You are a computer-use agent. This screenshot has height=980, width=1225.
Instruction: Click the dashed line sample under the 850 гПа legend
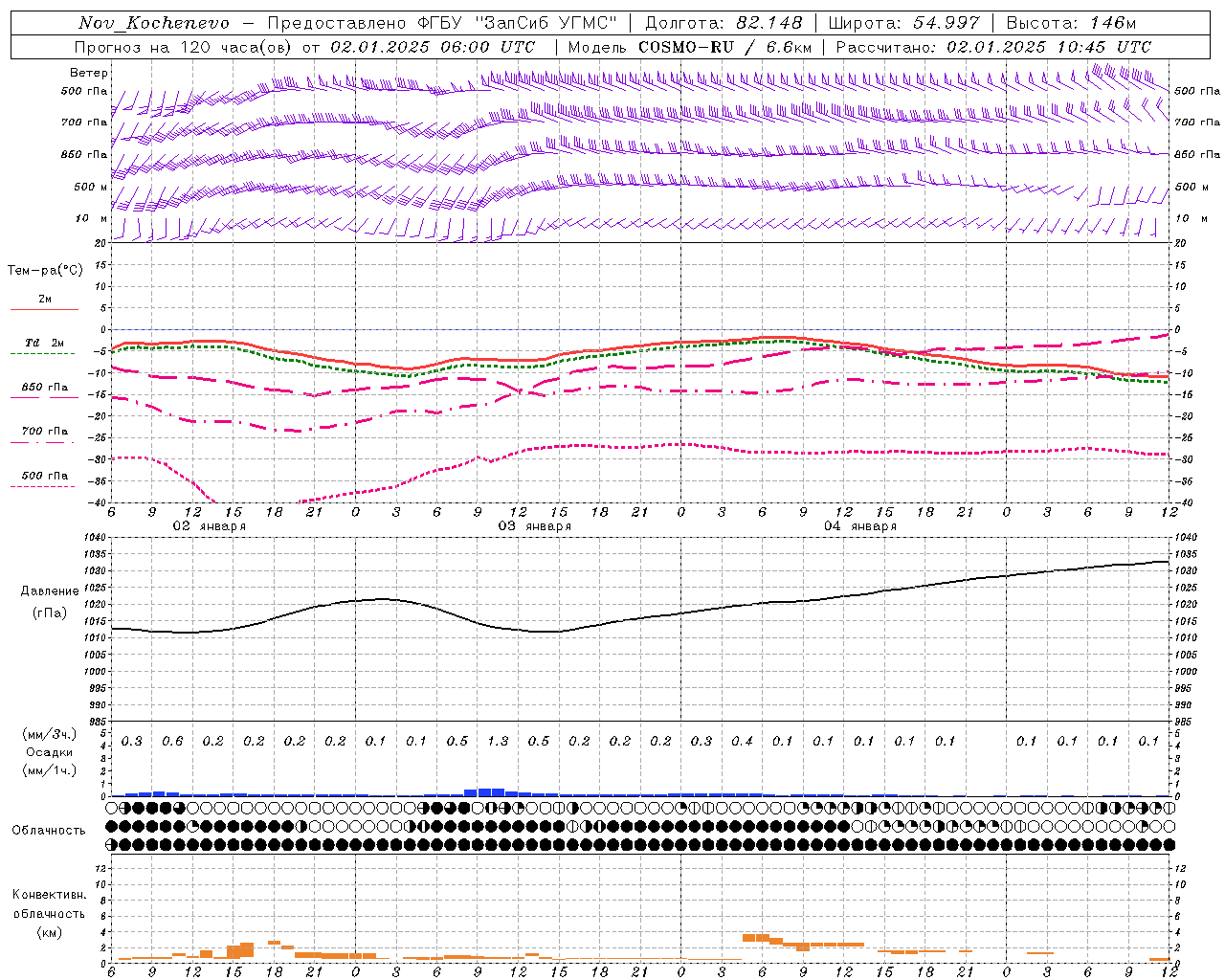tap(44, 398)
